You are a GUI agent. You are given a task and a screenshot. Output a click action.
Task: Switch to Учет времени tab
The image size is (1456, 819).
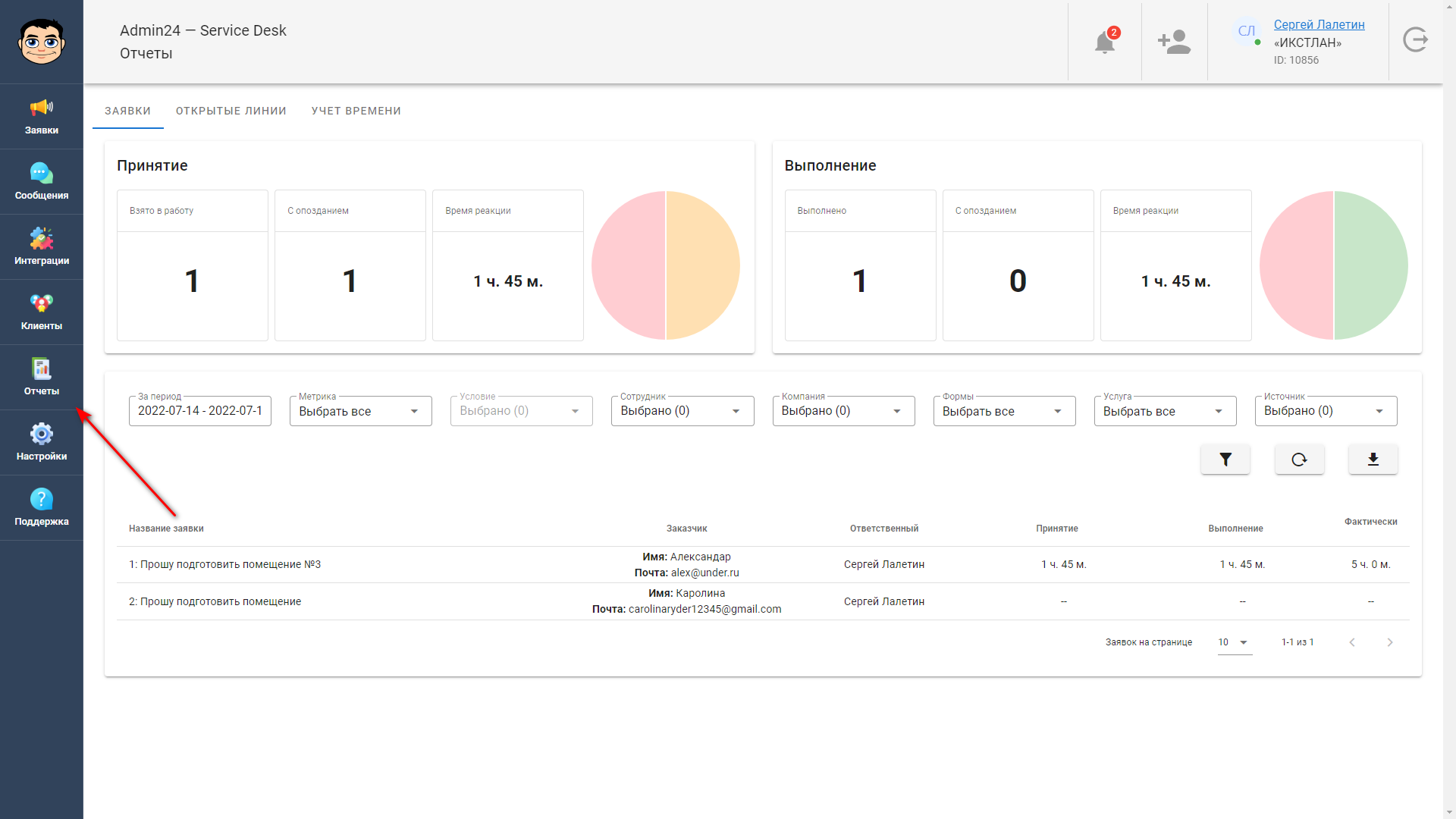click(x=356, y=111)
